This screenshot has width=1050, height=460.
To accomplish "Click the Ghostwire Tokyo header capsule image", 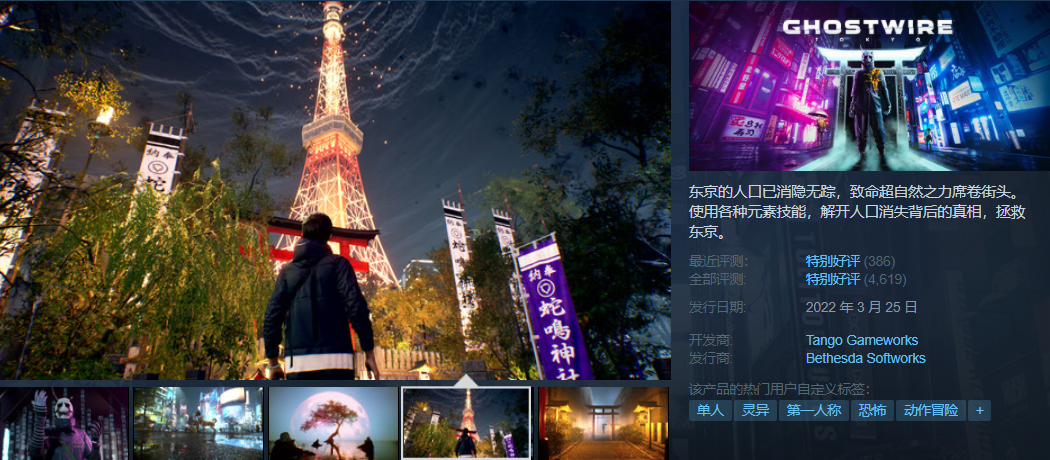I will (x=869, y=86).
